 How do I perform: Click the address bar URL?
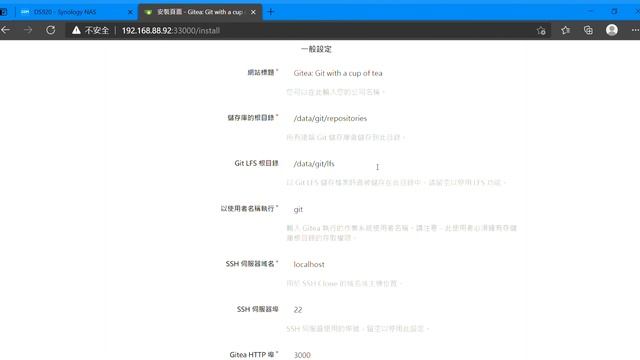171,31
